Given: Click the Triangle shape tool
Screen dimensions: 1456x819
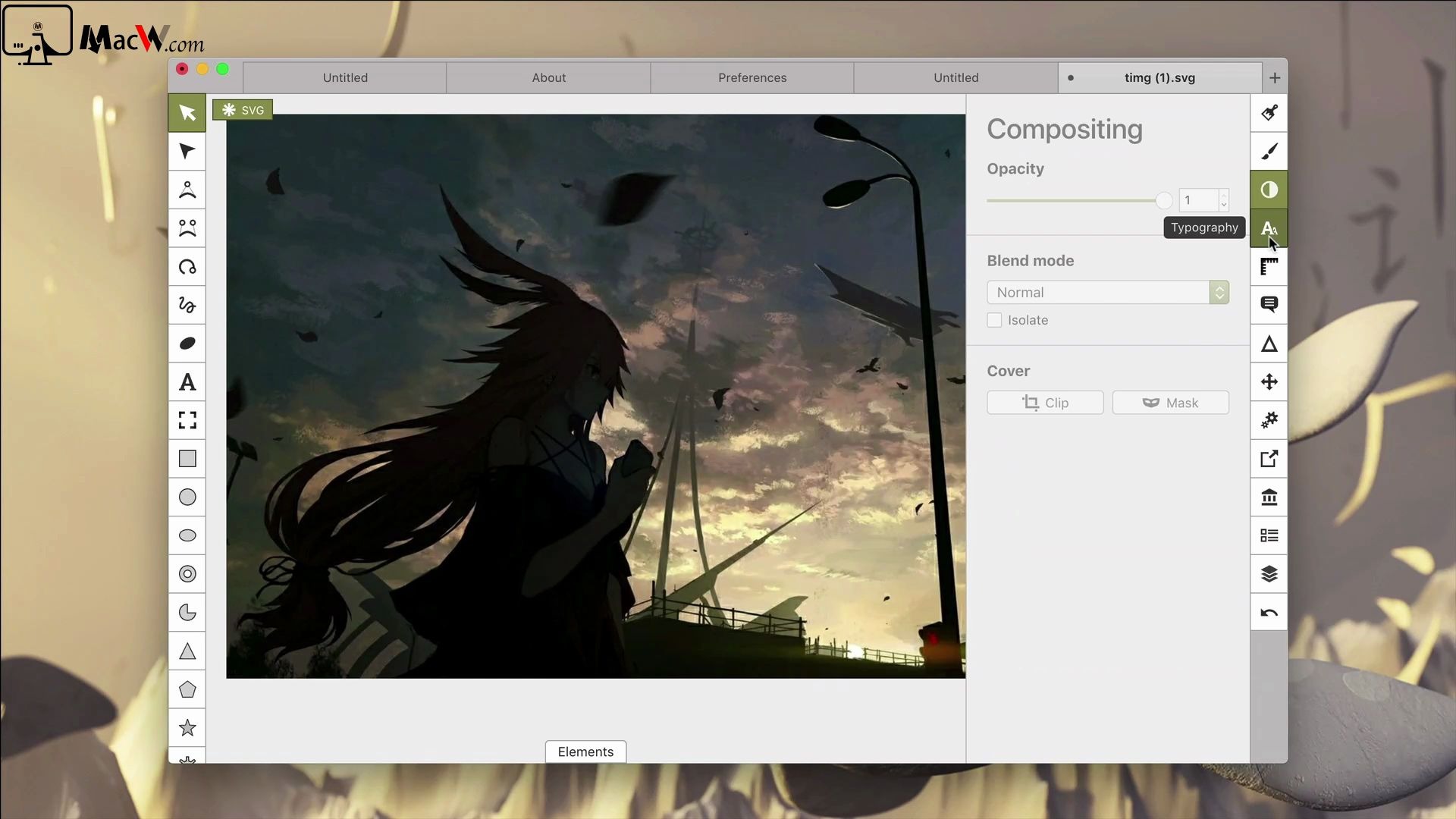Looking at the screenshot, I should [x=187, y=651].
